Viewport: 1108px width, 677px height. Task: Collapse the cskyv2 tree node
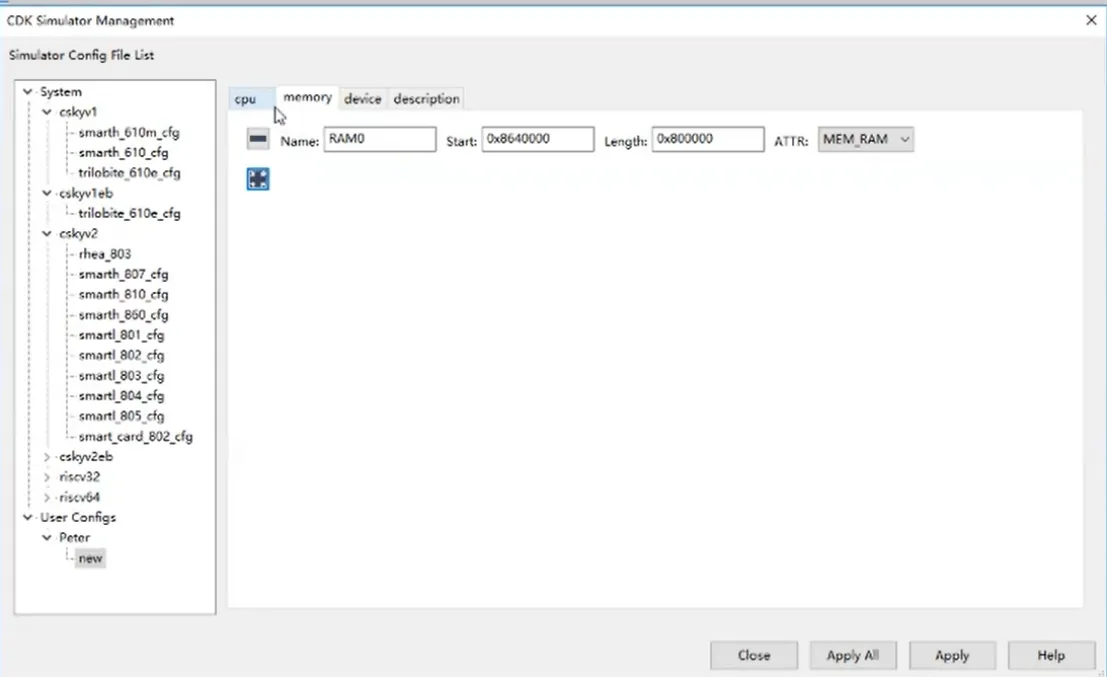tap(47, 234)
